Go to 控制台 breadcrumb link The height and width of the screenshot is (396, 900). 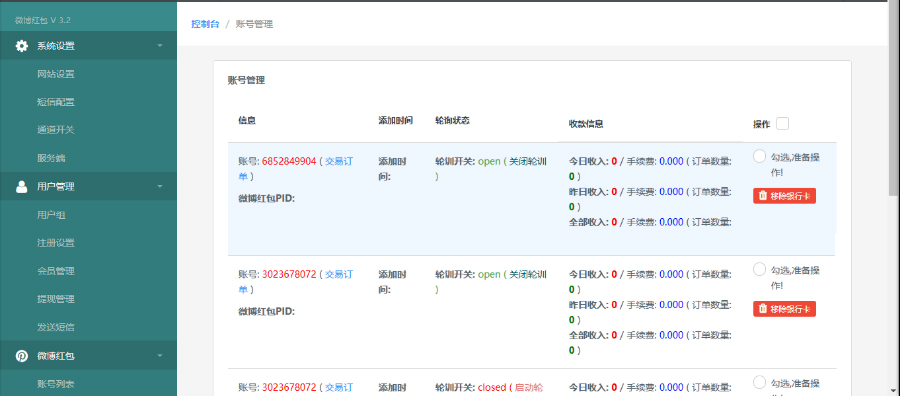click(205, 24)
